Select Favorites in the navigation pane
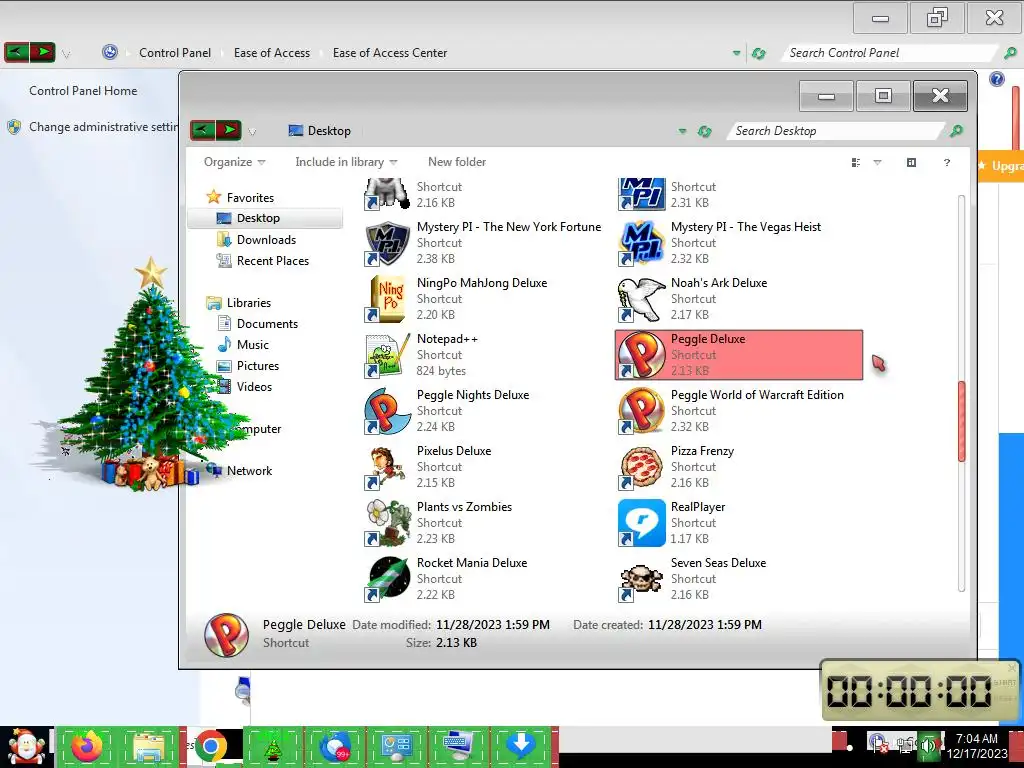Screen dimensions: 1024x768 coord(250,197)
